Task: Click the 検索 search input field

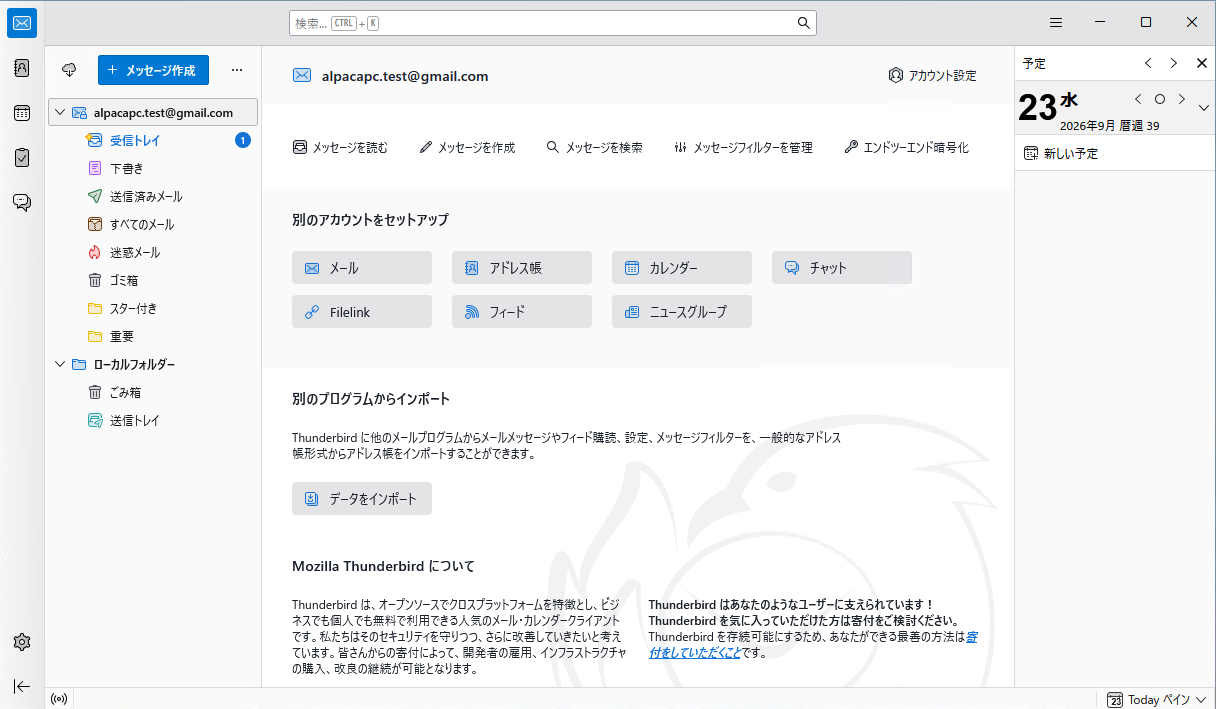Action: (553, 23)
